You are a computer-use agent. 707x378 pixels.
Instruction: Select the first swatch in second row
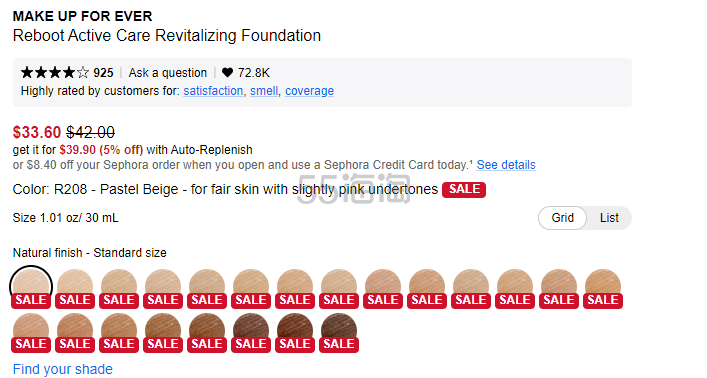(x=31, y=332)
